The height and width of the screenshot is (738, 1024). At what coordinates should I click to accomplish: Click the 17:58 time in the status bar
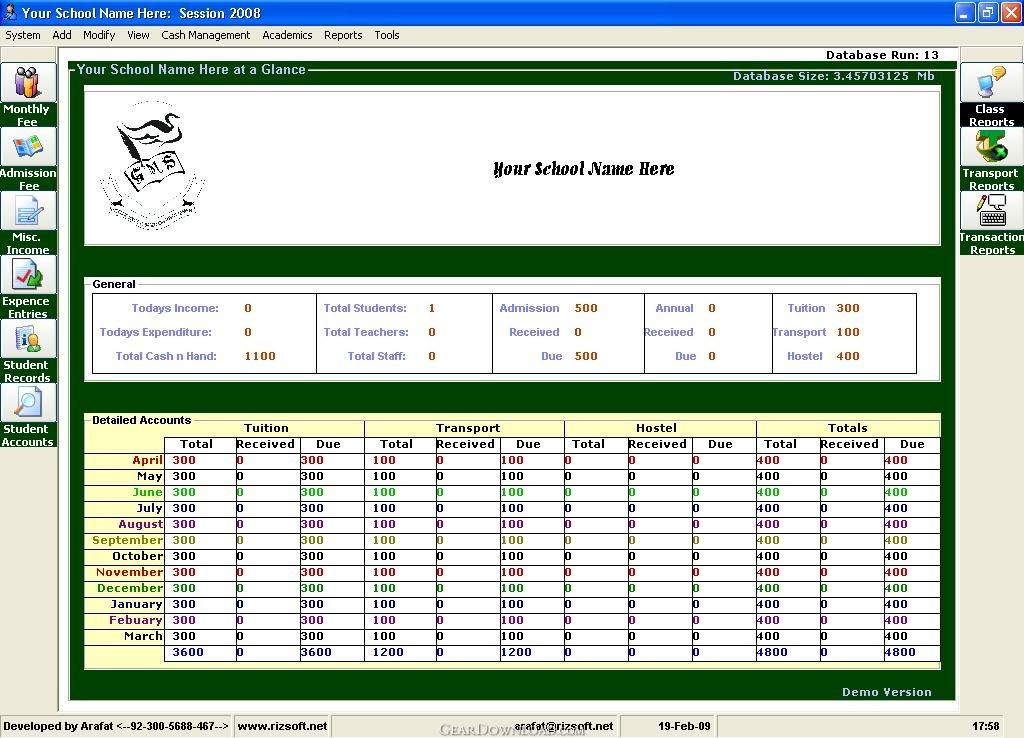[x=985, y=726]
